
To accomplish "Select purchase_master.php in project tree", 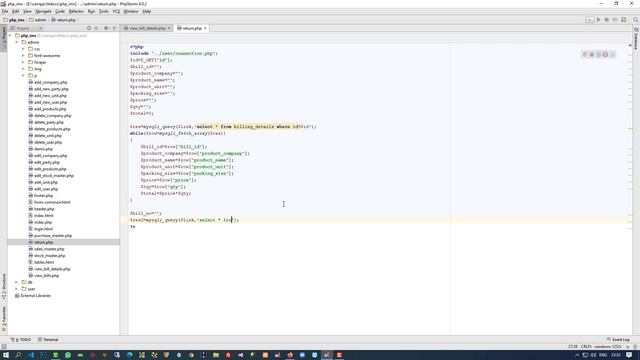I will pyautogui.click(x=50, y=236).
